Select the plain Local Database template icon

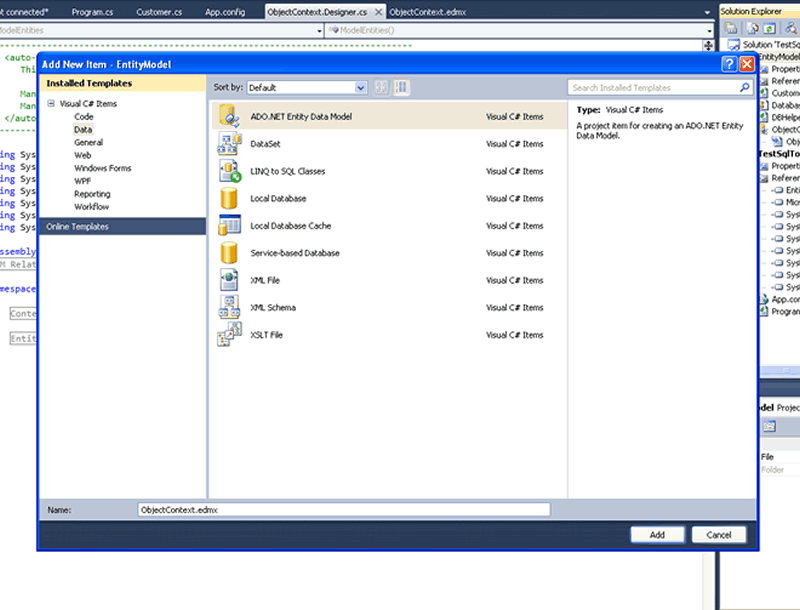point(229,198)
